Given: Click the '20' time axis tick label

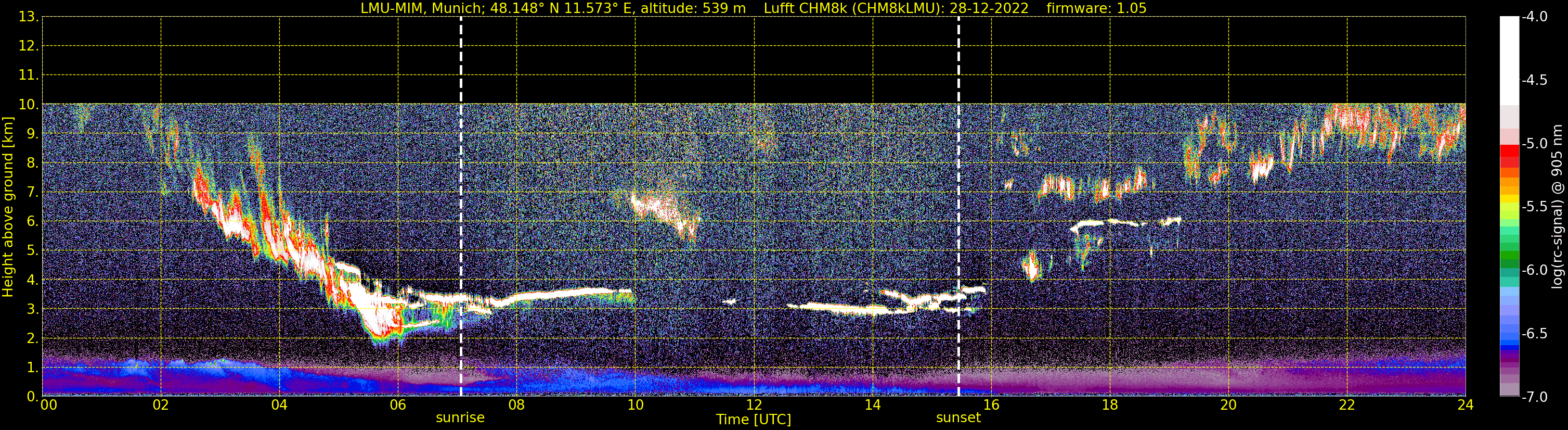Looking at the screenshot, I should [1229, 405].
